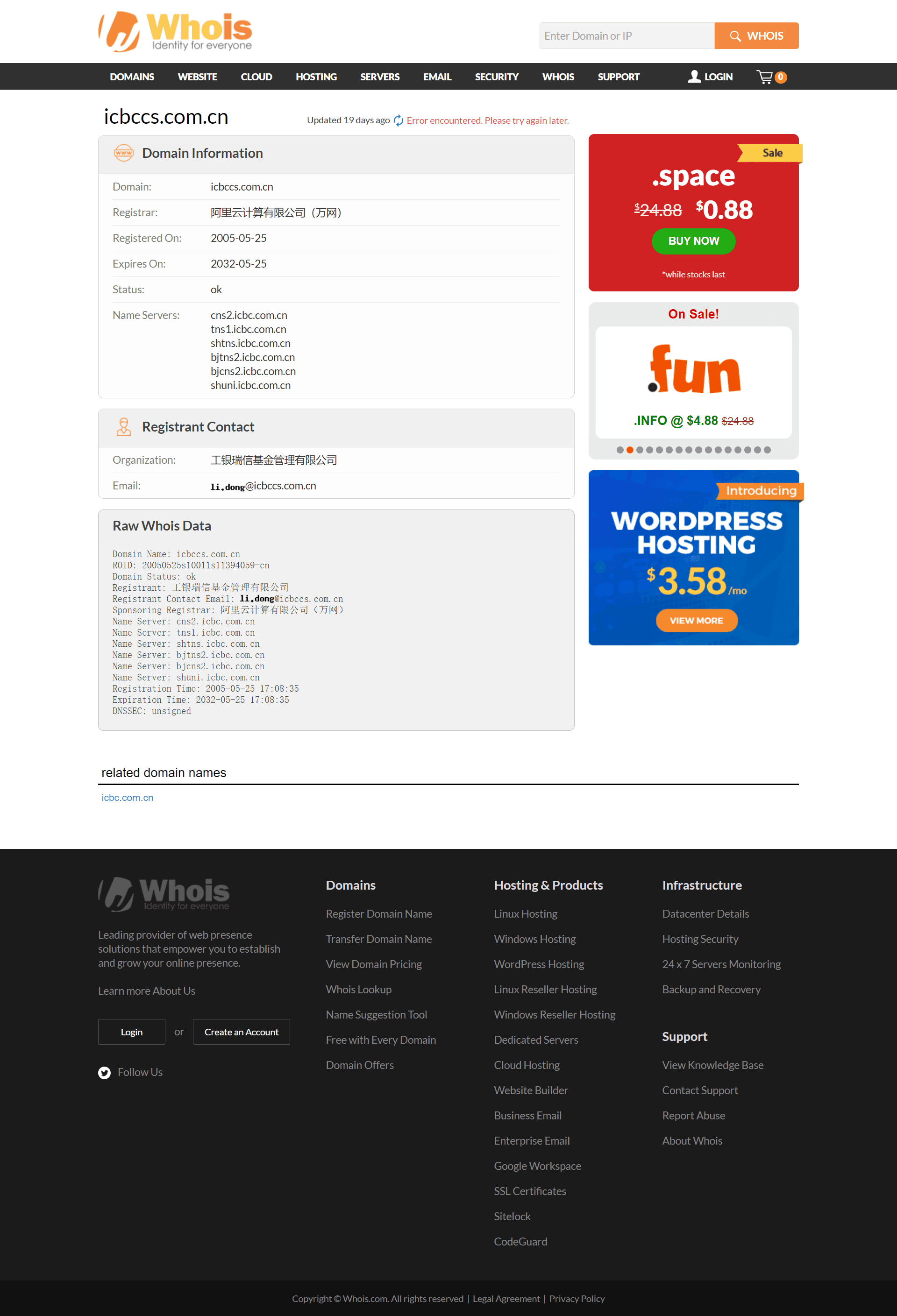Open the View Domain Pricing link
The image size is (897, 1316).
click(x=373, y=964)
